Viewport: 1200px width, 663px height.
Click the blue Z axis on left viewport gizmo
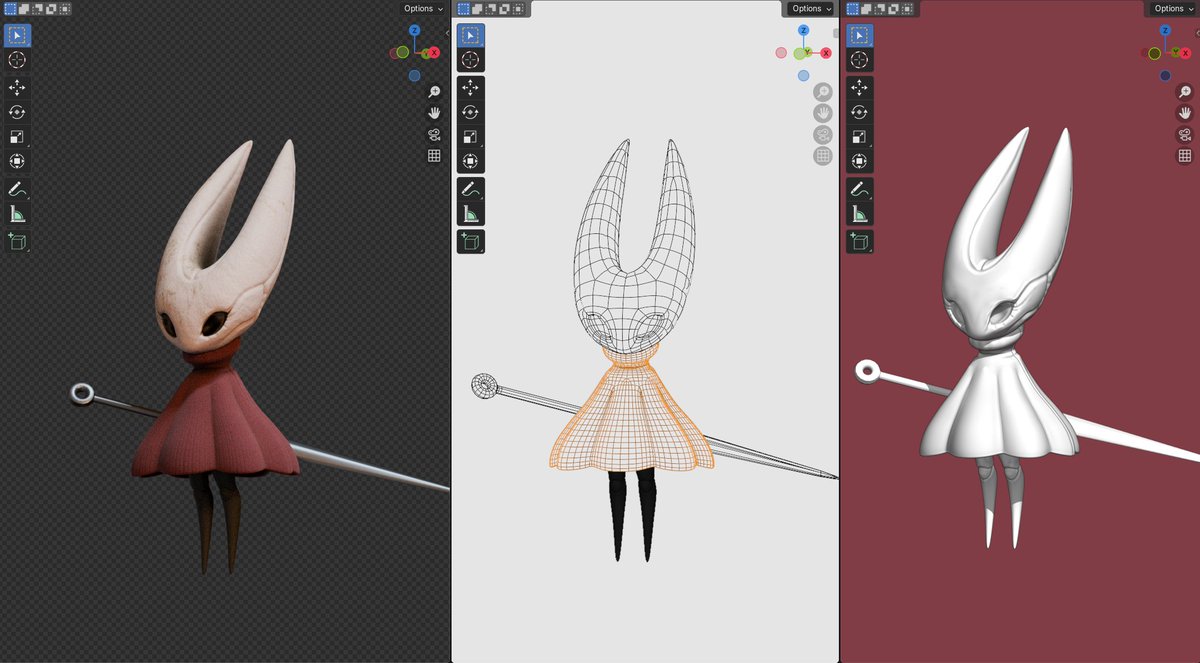tap(414, 31)
